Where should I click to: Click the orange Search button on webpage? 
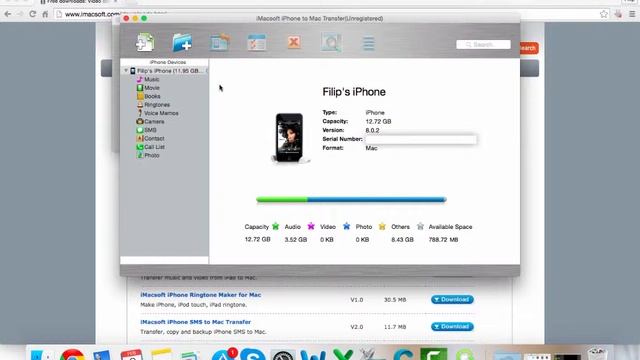coord(529,48)
